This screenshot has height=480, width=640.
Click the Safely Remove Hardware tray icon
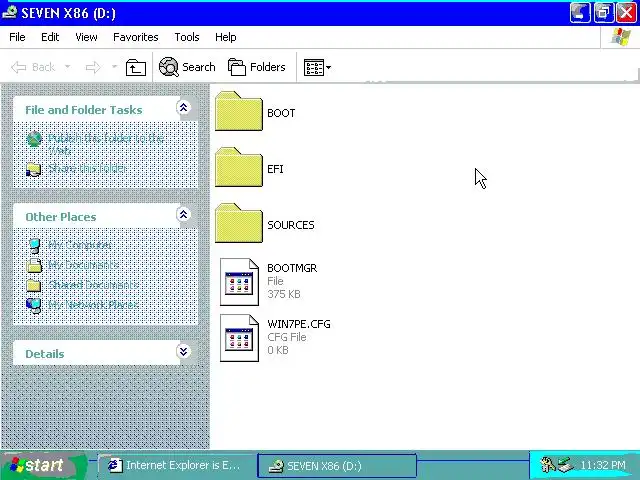pos(566,464)
